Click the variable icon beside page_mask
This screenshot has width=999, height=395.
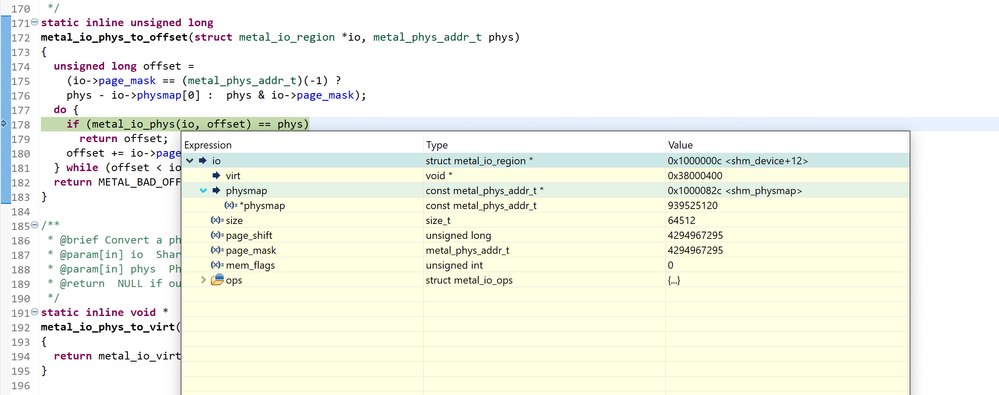point(217,250)
